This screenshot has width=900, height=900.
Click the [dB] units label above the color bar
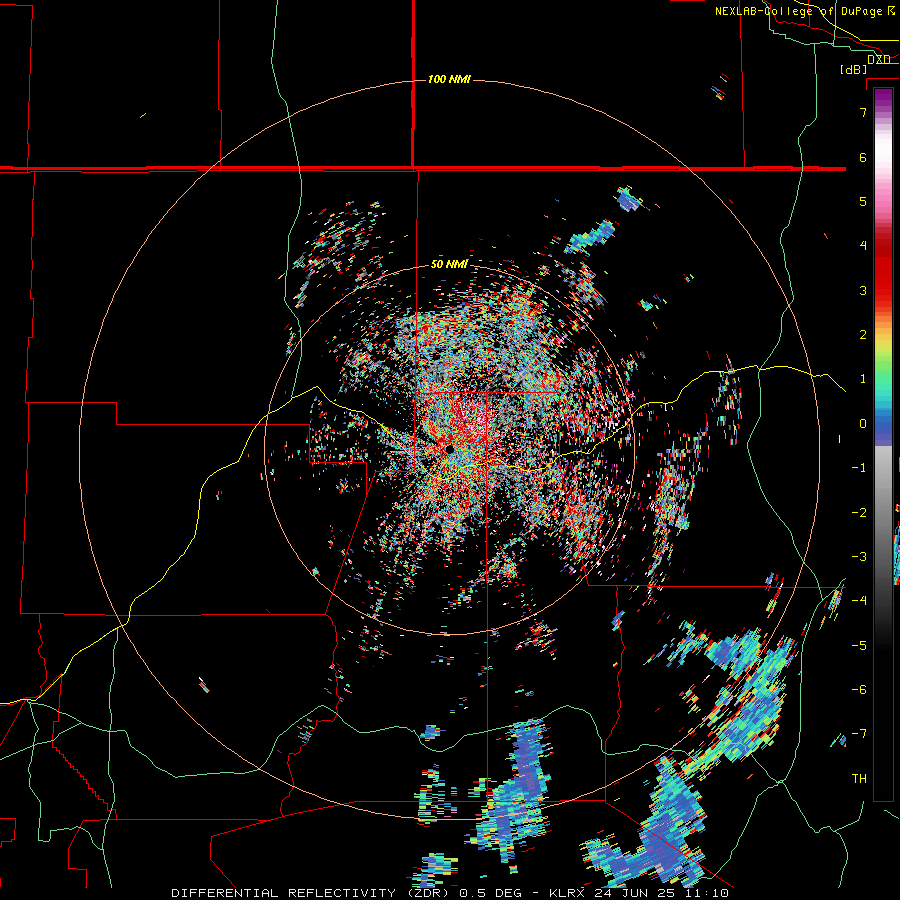pyautogui.click(x=853, y=69)
